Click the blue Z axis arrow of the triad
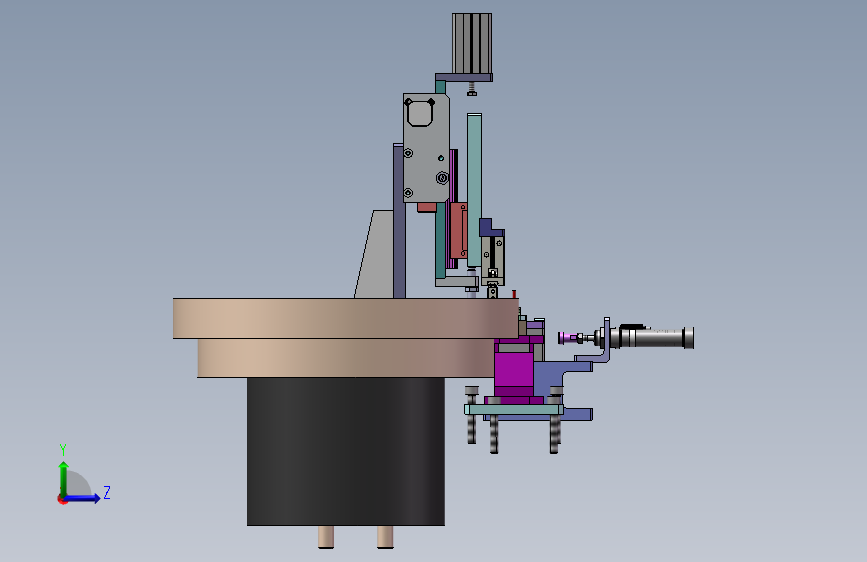This screenshot has width=867, height=562. tap(83, 498)
